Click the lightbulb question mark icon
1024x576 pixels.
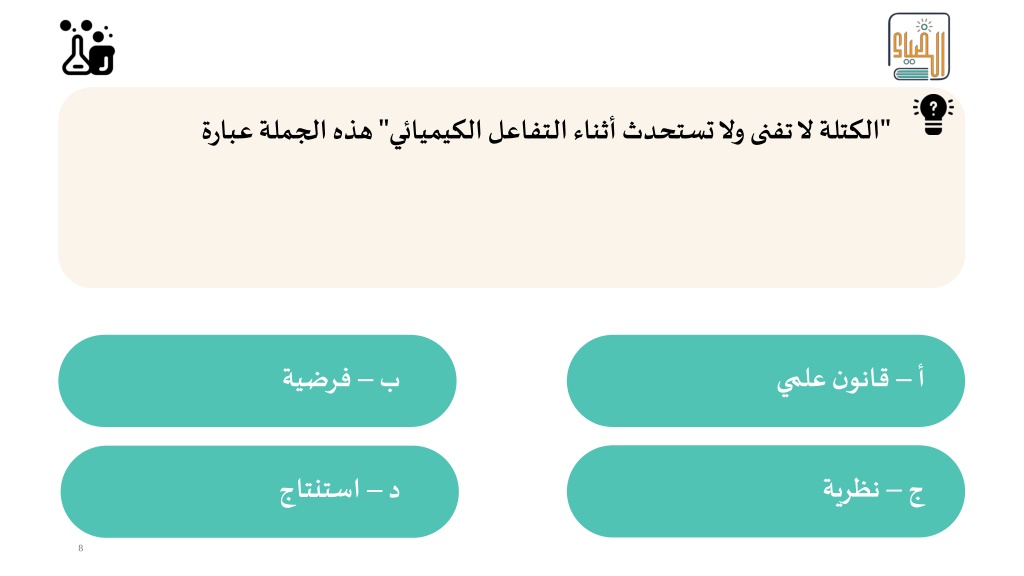click(x=933, y=116)
